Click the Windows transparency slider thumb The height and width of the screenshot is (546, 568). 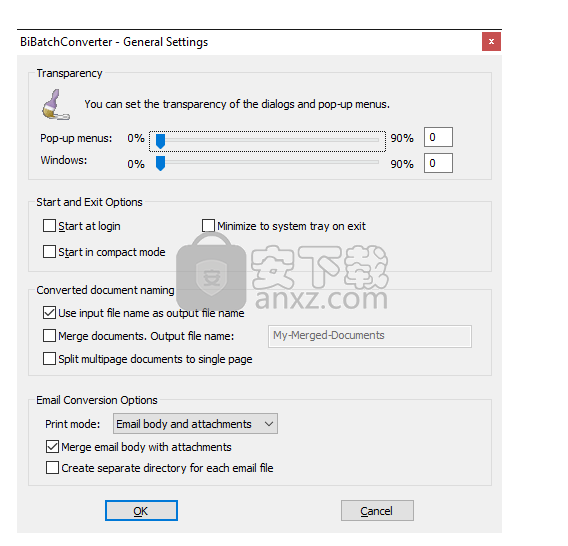[160, 163]
